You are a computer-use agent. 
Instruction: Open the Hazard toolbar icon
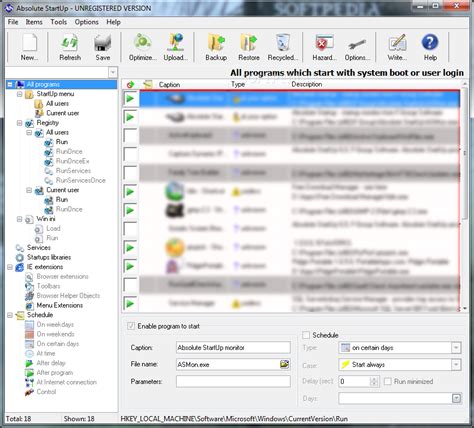tap(324, 47)
